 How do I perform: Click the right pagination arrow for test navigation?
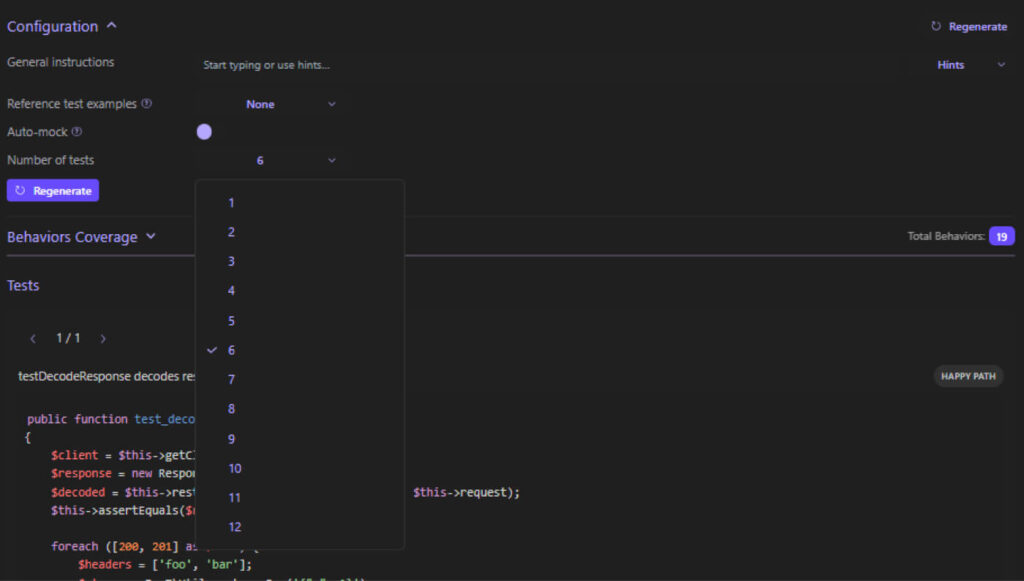coord(102,338)
